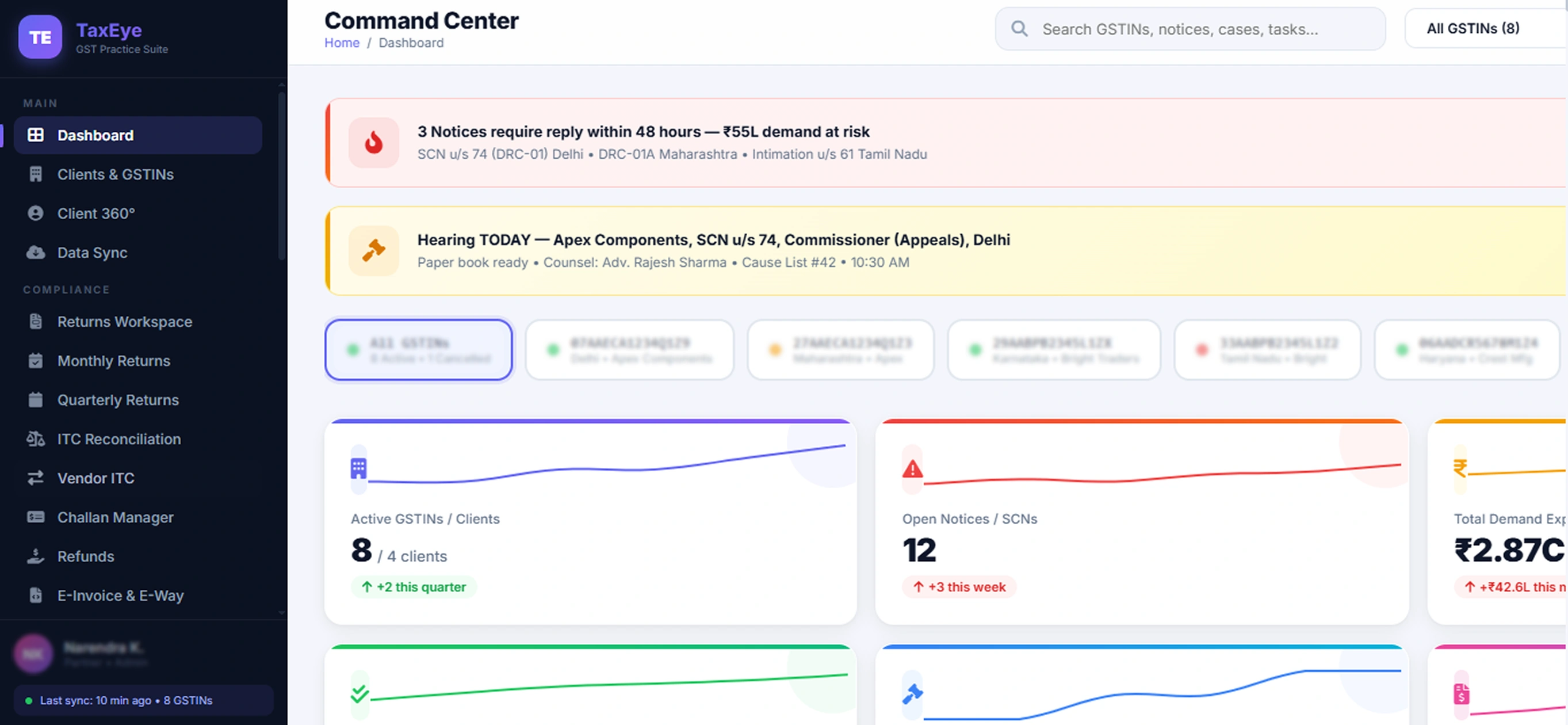Click the search magnifier icon

pyautogui.click(x=1019, y=29)
